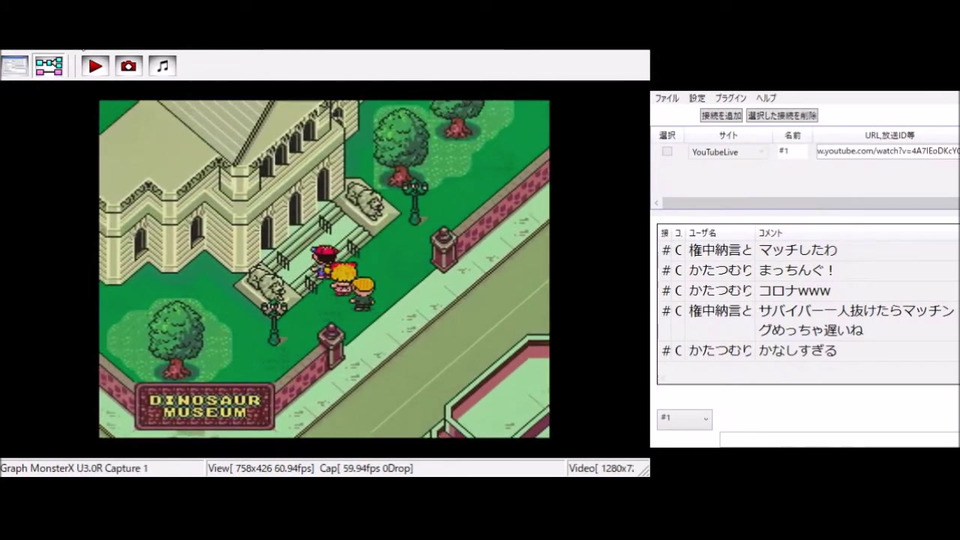Select the comment まっちんぐ！
Screen dimensions: 960x540
(797, 270)
